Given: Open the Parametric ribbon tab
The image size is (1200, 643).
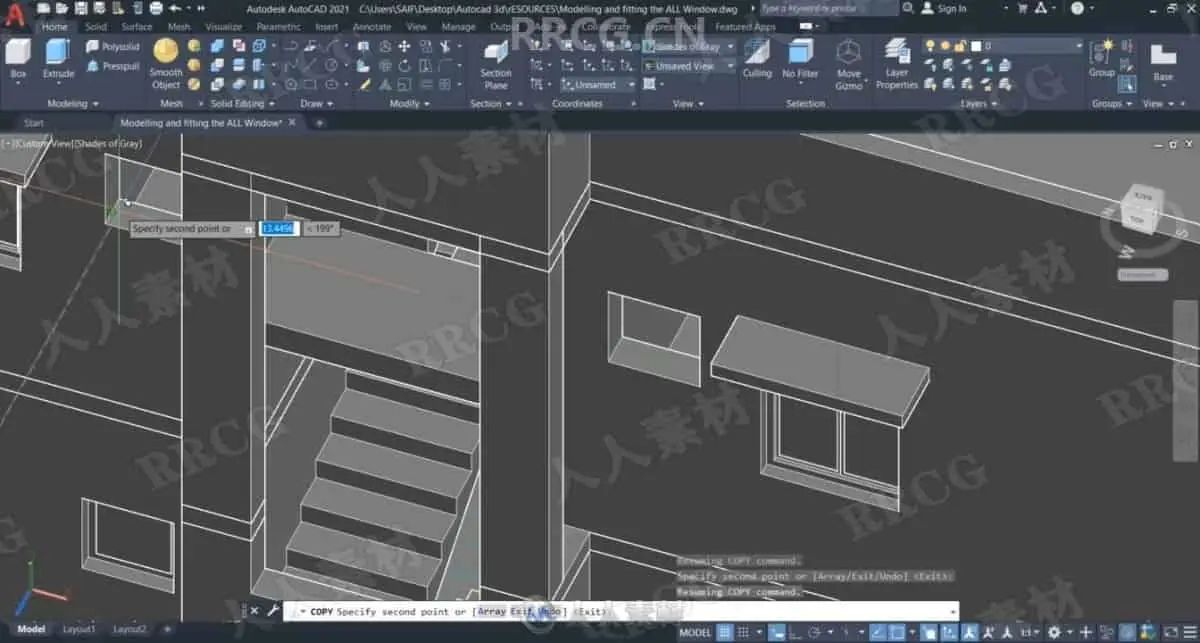Looking at the screenshot, I should (278, 27).
